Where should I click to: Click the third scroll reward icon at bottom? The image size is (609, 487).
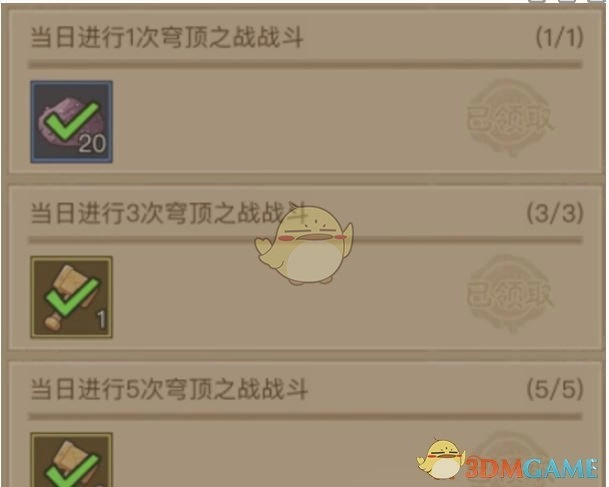click(71, 460)
